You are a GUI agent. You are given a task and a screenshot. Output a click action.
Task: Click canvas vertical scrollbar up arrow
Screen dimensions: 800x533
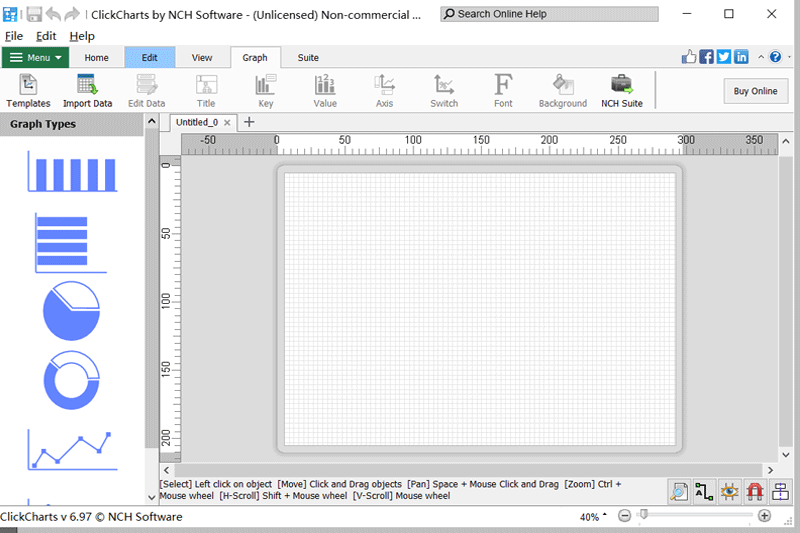coord(786,141)
